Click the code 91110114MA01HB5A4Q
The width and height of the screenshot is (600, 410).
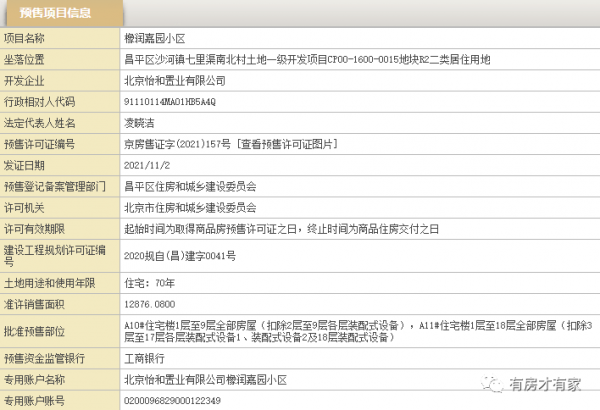click(x=169, y=101)
